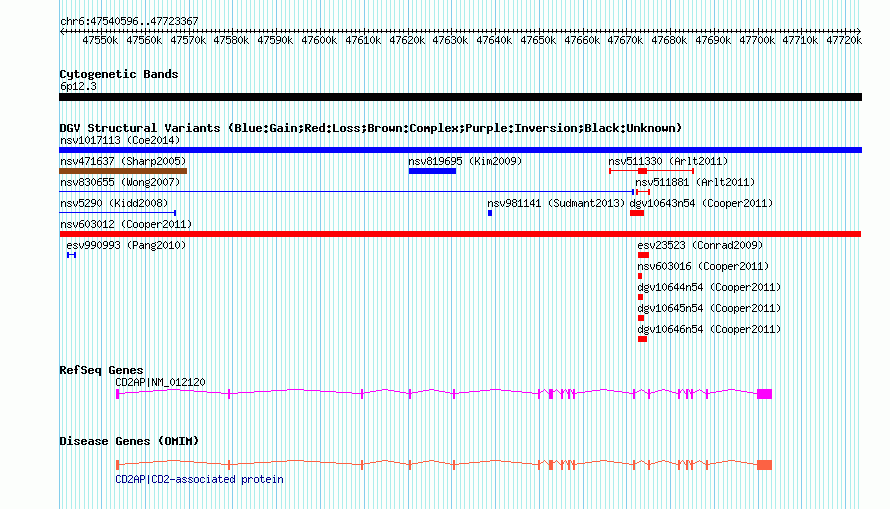Select the black 6p12.3 cytogenetic band bar

[460, 97]
